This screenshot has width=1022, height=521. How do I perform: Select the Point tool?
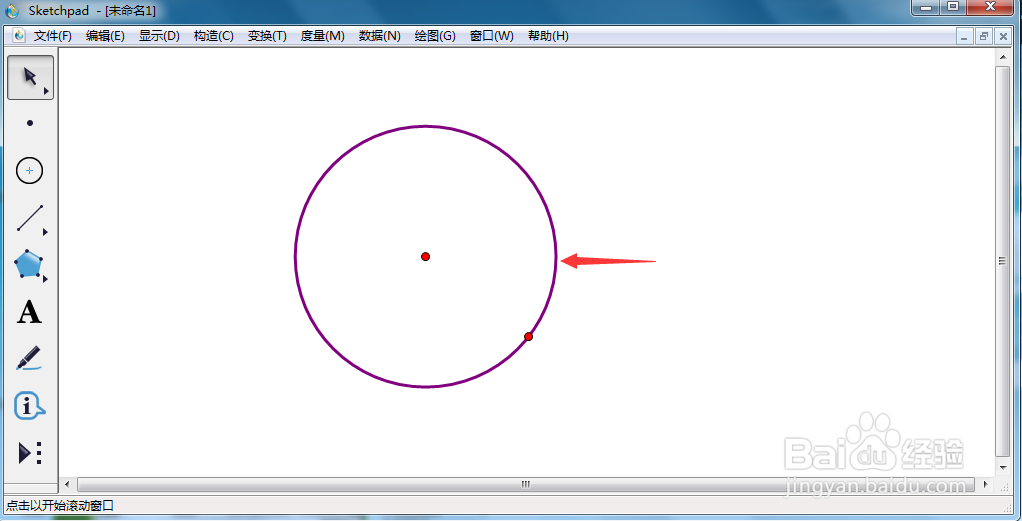[x=30, y=123]
